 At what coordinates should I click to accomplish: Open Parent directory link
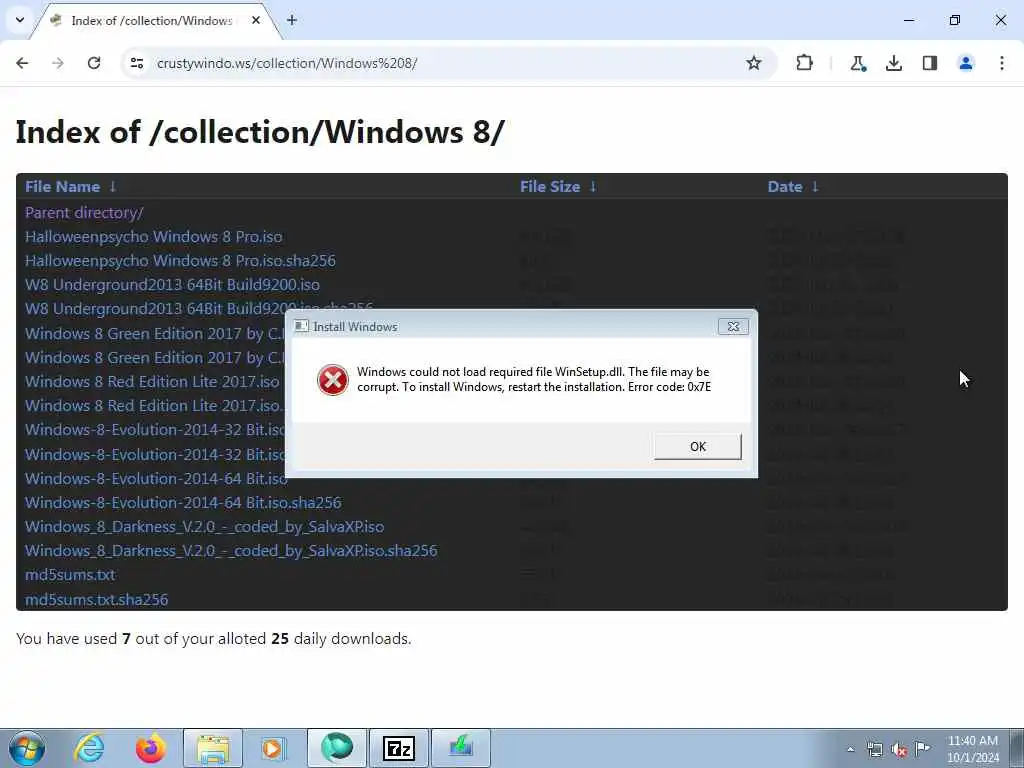point(84,213)
